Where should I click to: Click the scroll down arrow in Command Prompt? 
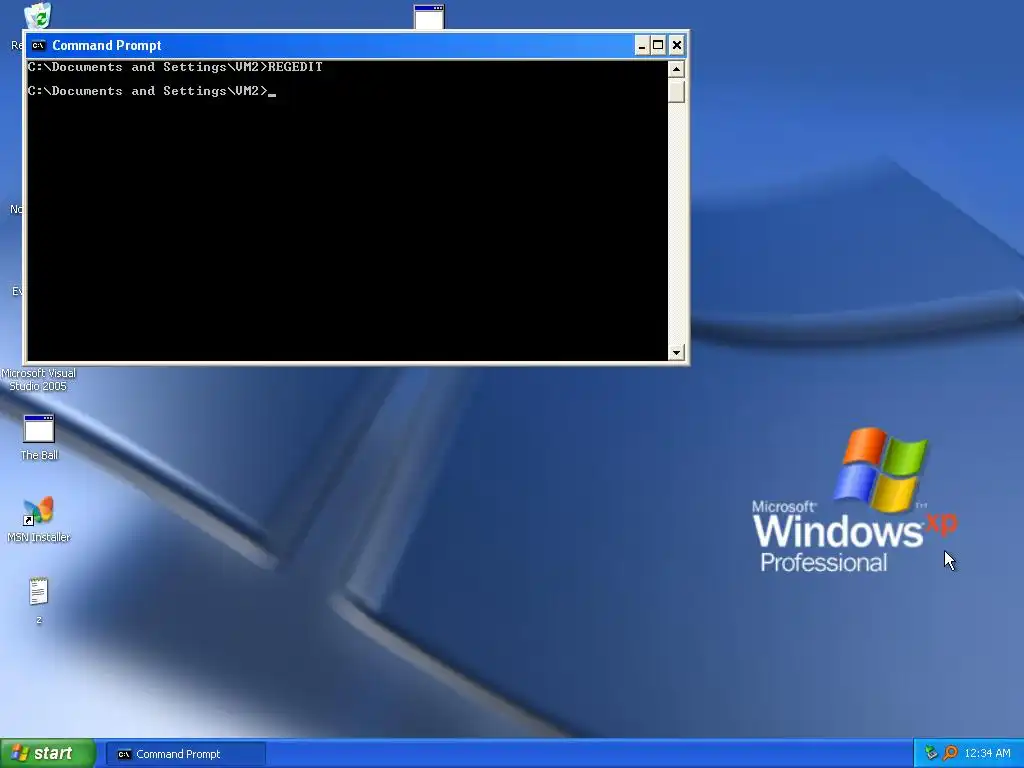[677, 353]
